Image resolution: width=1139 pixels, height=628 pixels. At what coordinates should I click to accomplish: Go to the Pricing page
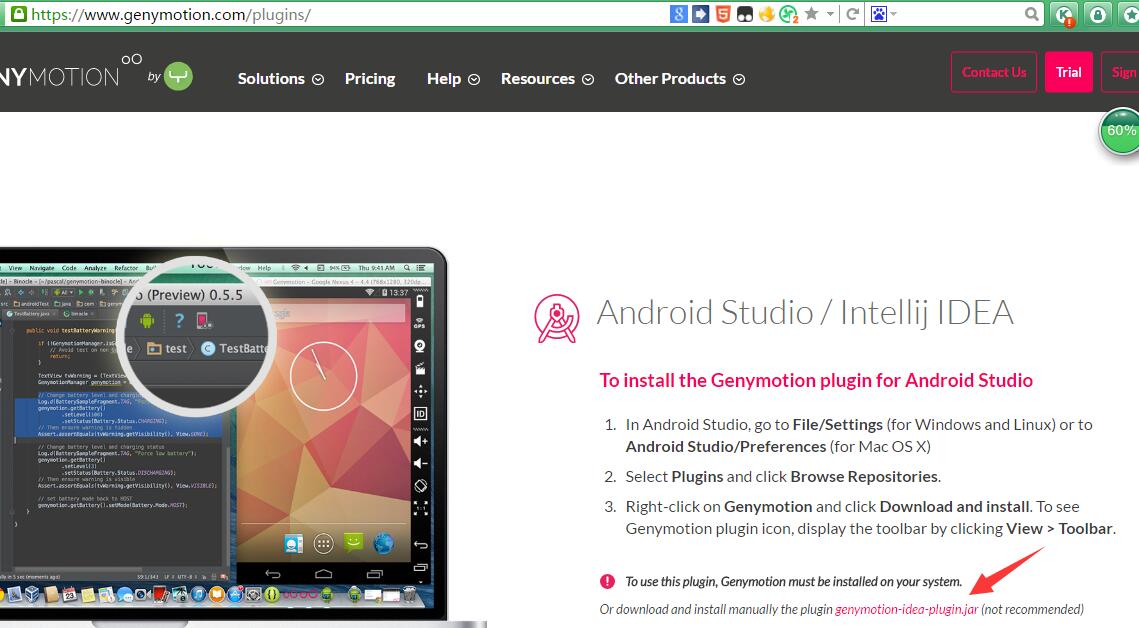(370, 78)
